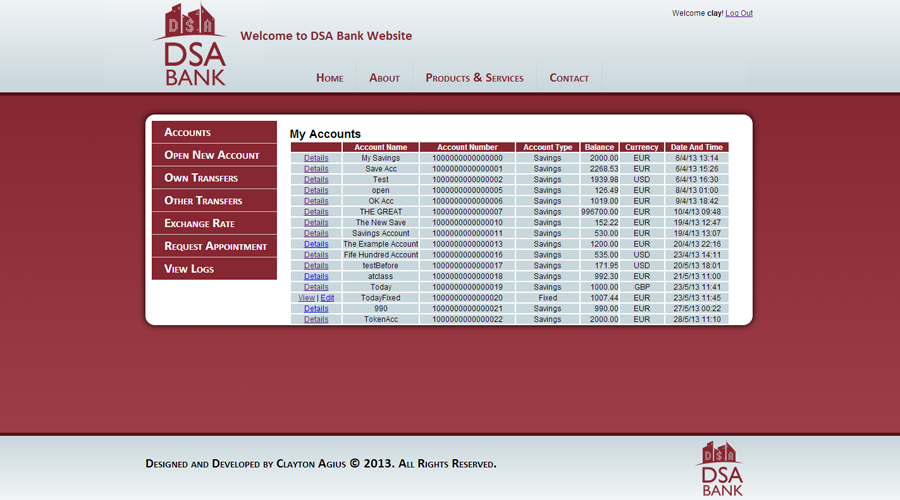Select account number 1000000000000020
The image size is (900, 500).
tap(467, 298)
